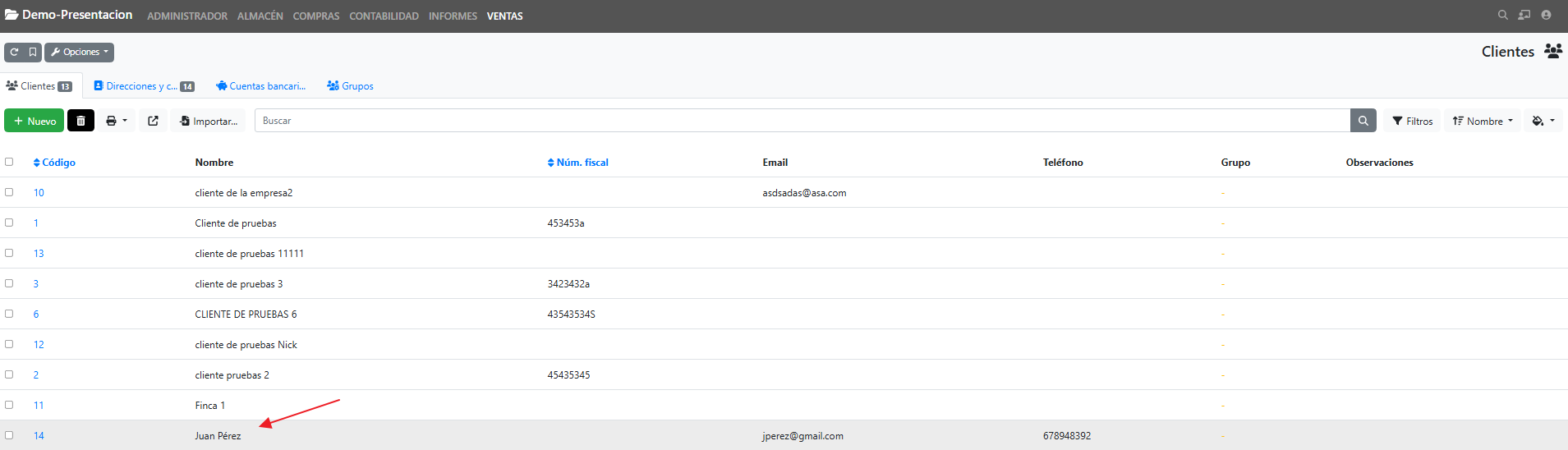This screenshot has height=450, width=1568.
Task: Open the user account icon
Action: [x=1546, y=16]
